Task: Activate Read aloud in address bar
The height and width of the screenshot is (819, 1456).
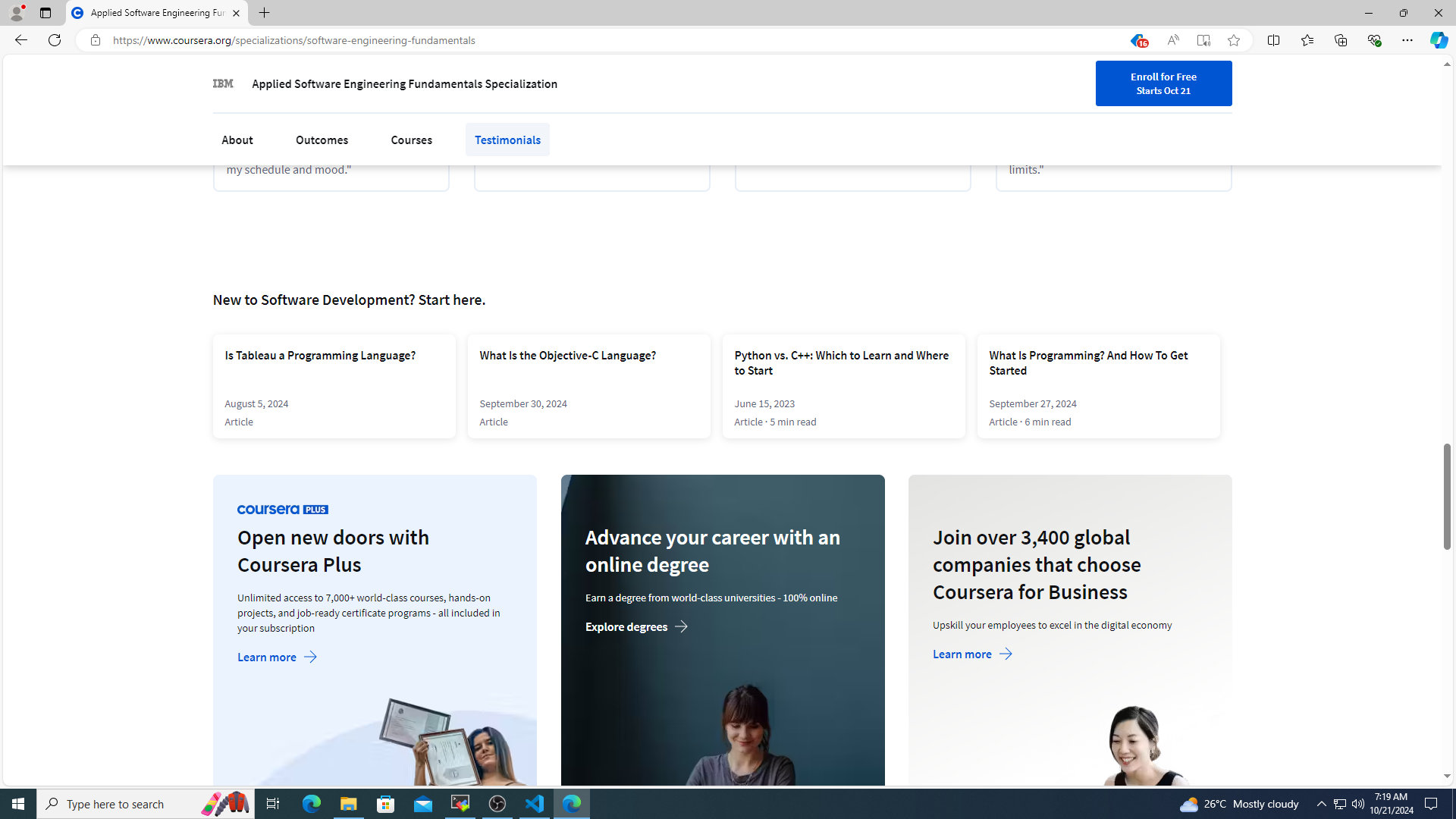Action: pyautogui.click(x=1172, y=40)
